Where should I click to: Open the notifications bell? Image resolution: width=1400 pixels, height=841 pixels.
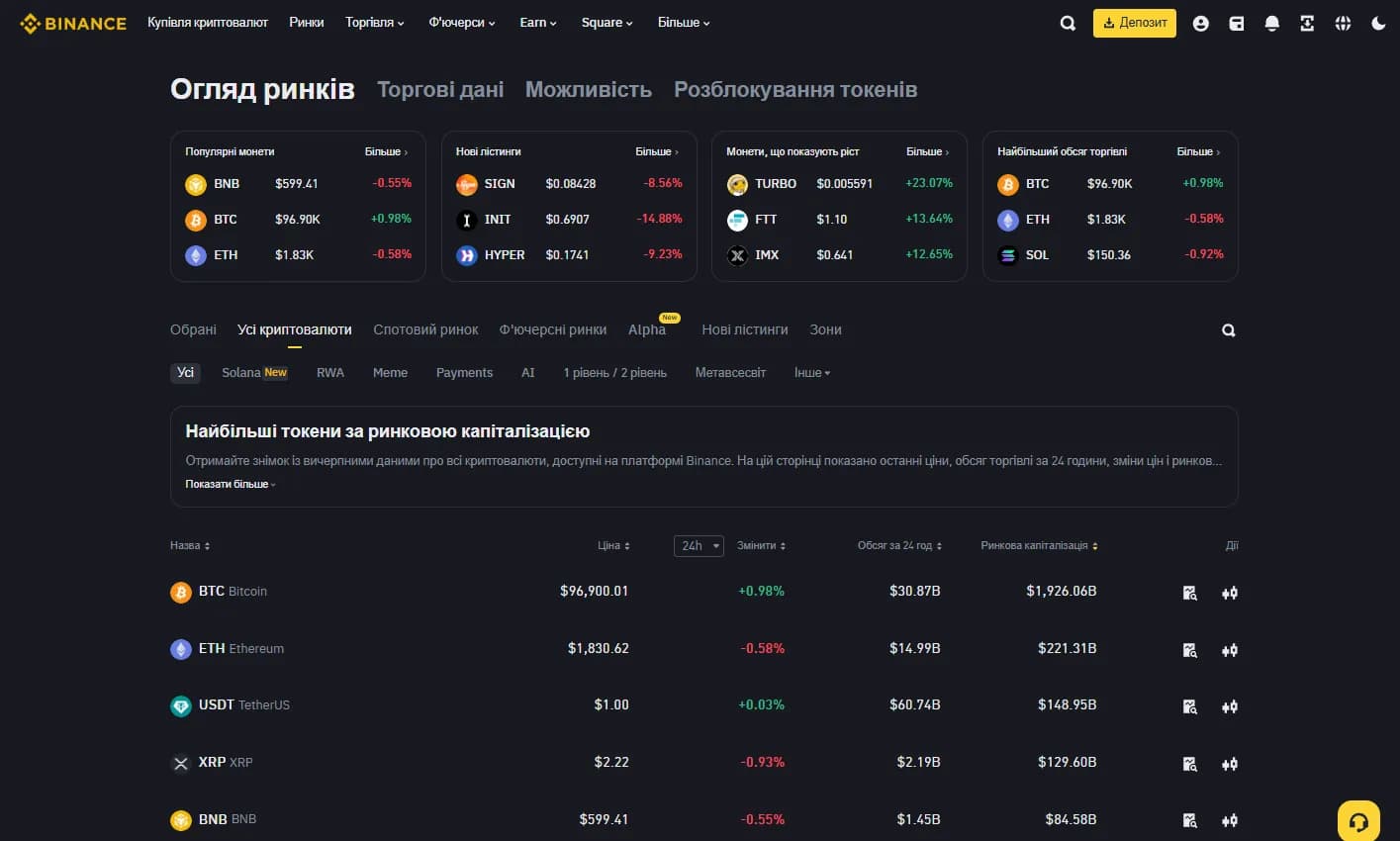(x=1272, y=24)
